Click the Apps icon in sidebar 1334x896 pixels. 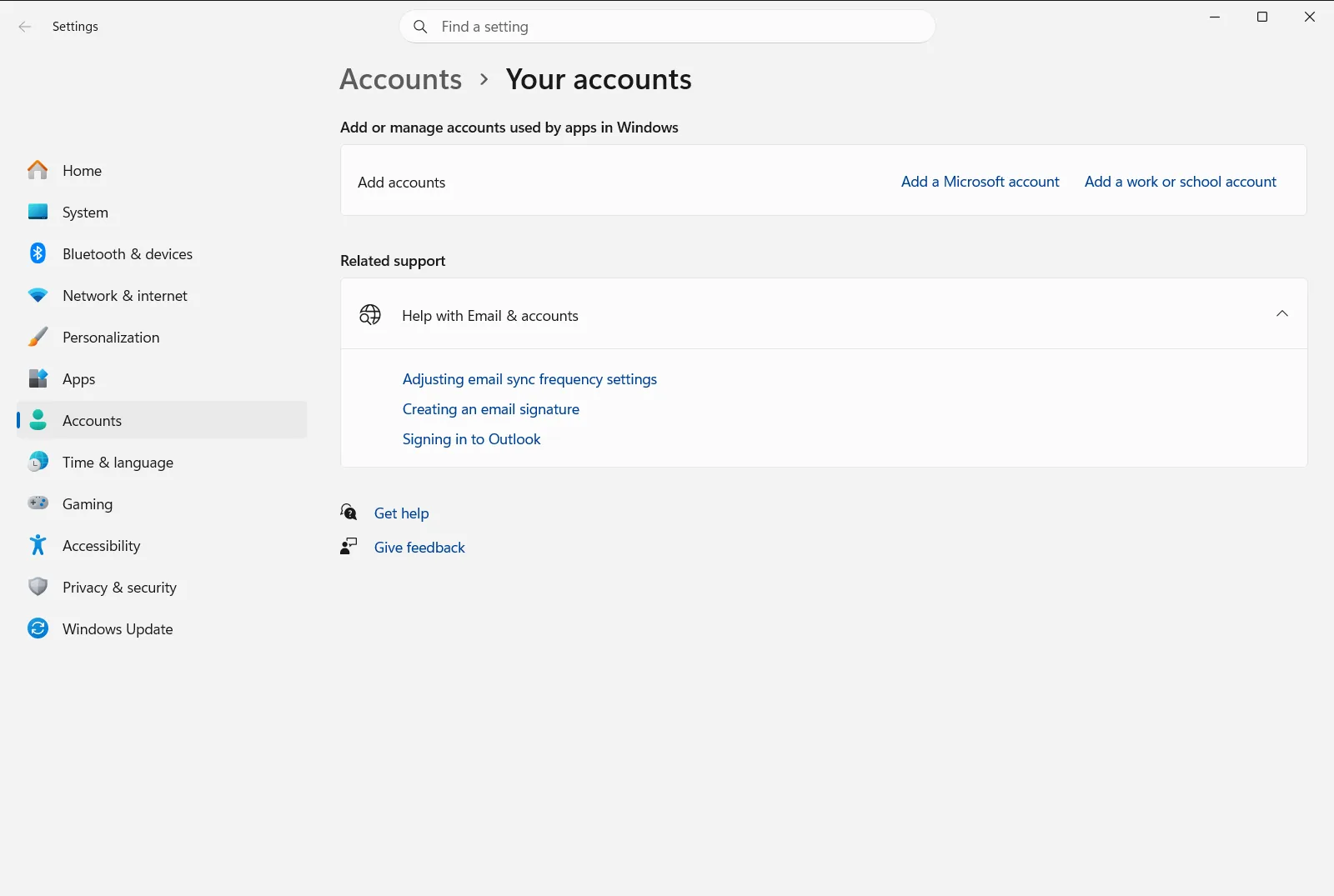(x=38, y=378)
